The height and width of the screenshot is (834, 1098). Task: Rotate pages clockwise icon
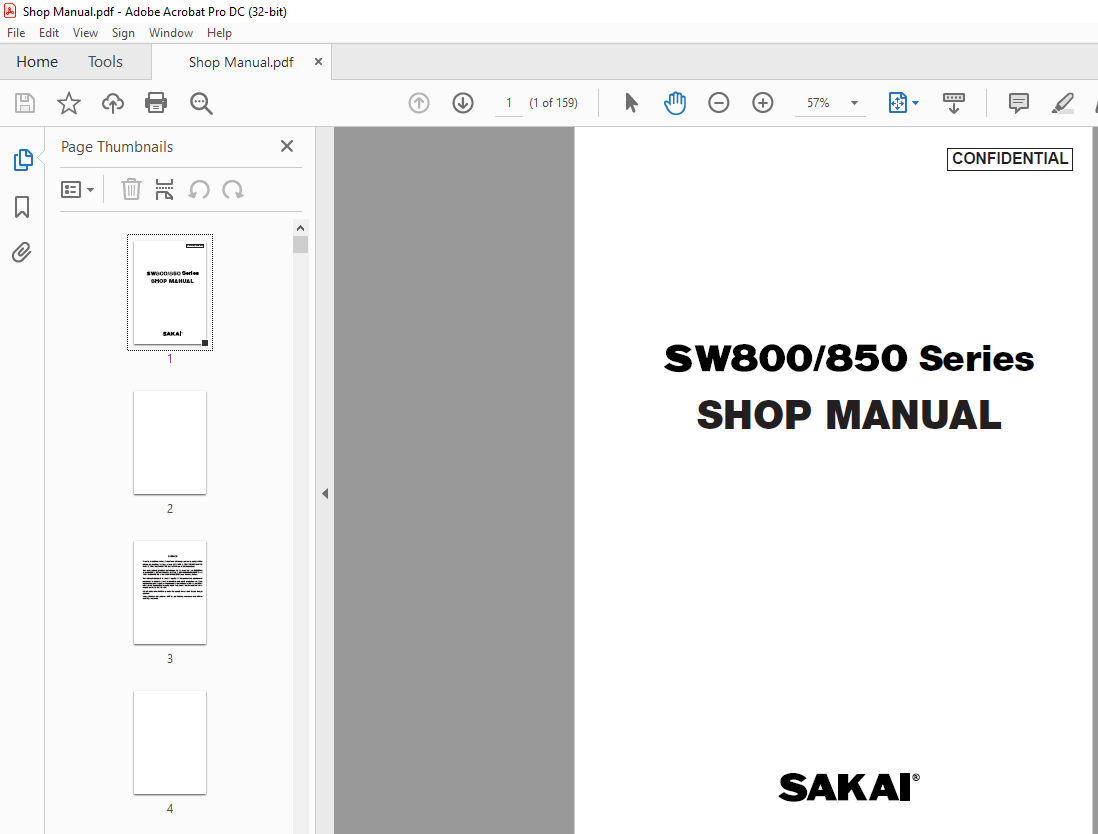pyautogui.click(x=232, y=189)
